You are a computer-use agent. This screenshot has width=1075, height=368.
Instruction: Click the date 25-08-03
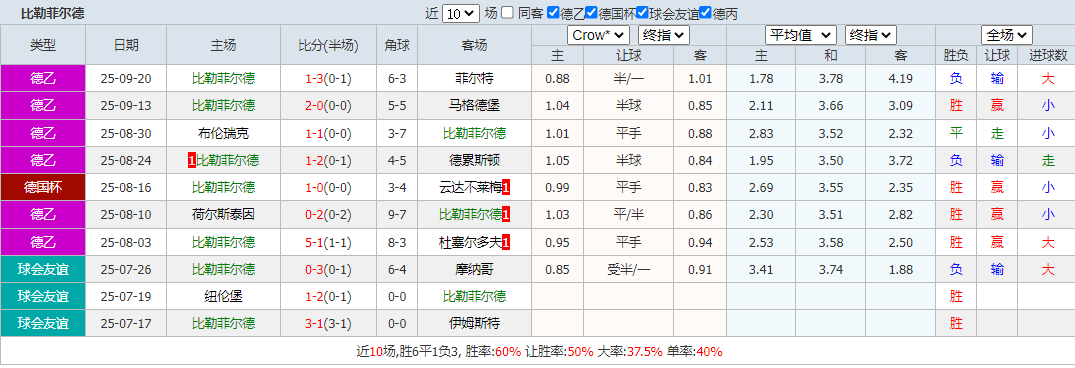[126, 242]
